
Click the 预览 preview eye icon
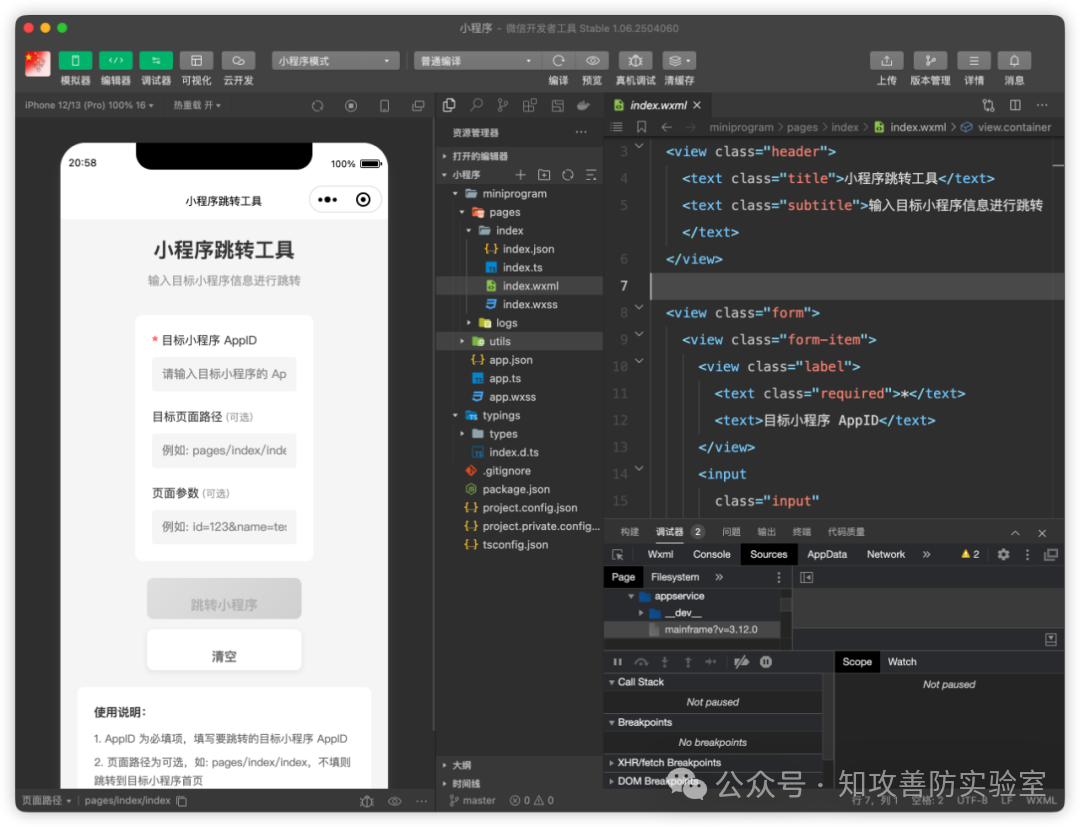coord(592,61)
